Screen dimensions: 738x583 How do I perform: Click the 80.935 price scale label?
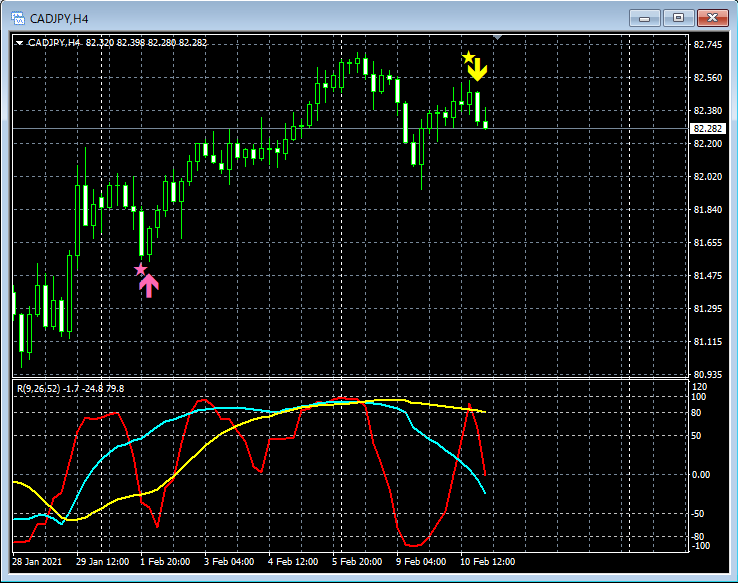707,375
